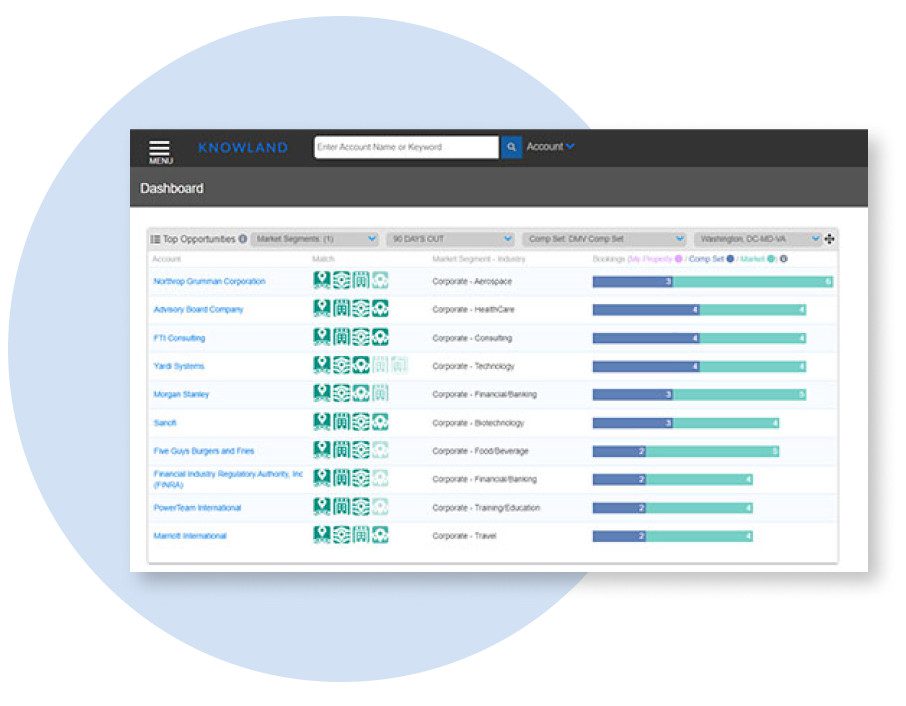
Task: Click the Dashboard page title
Action: (x=172, y=188)
